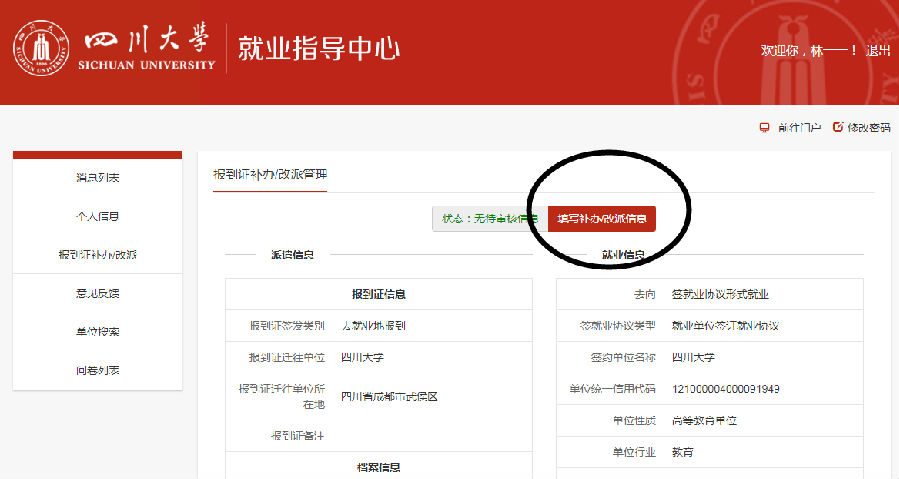Open 个人信息 from the sidebar
899x479 pixels.
tap(97, 216)
